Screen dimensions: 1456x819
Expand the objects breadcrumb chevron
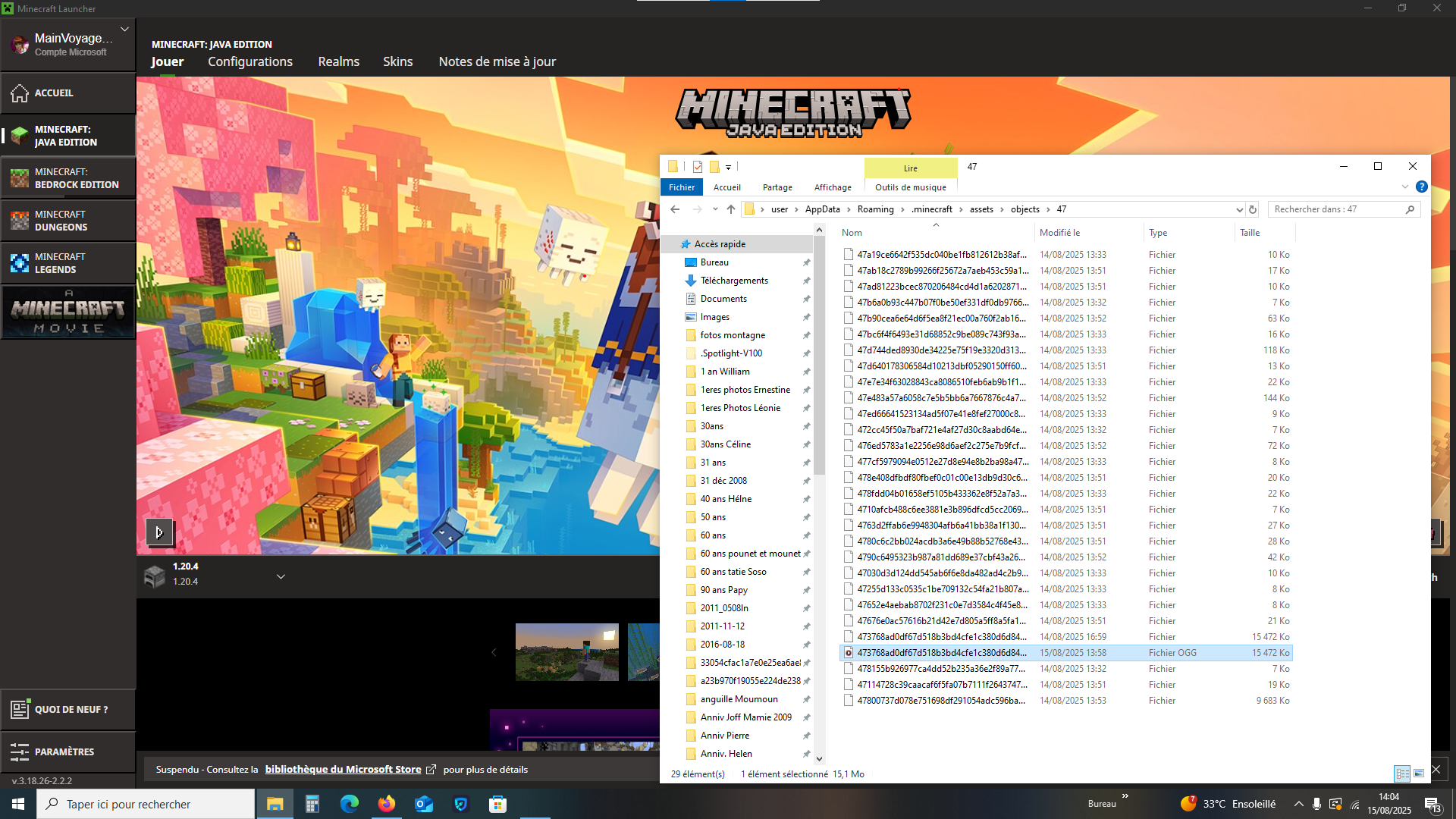(x=1048, y=209)
